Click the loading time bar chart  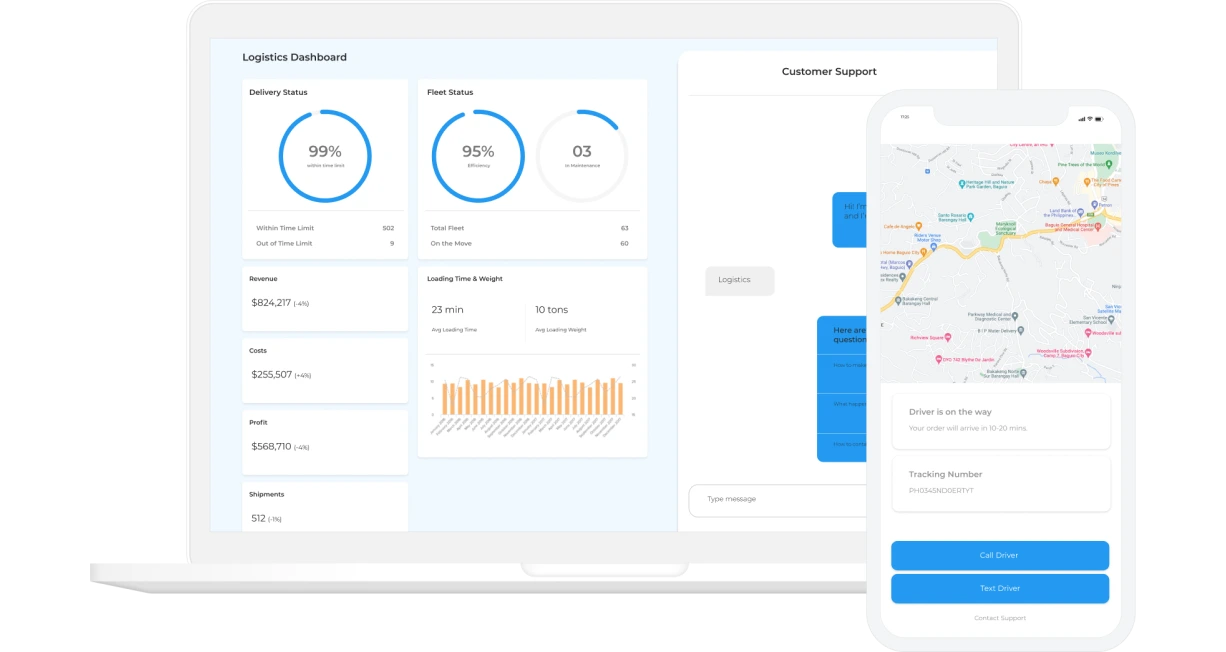(532, 396)
